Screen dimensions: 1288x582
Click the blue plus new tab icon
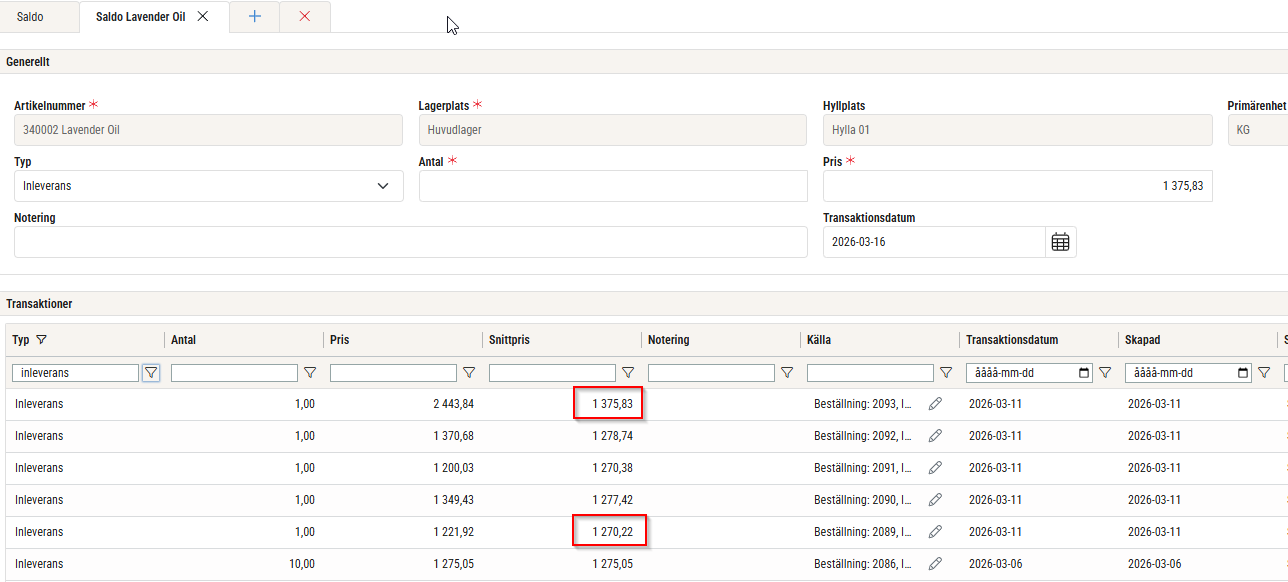coord(255,16)
